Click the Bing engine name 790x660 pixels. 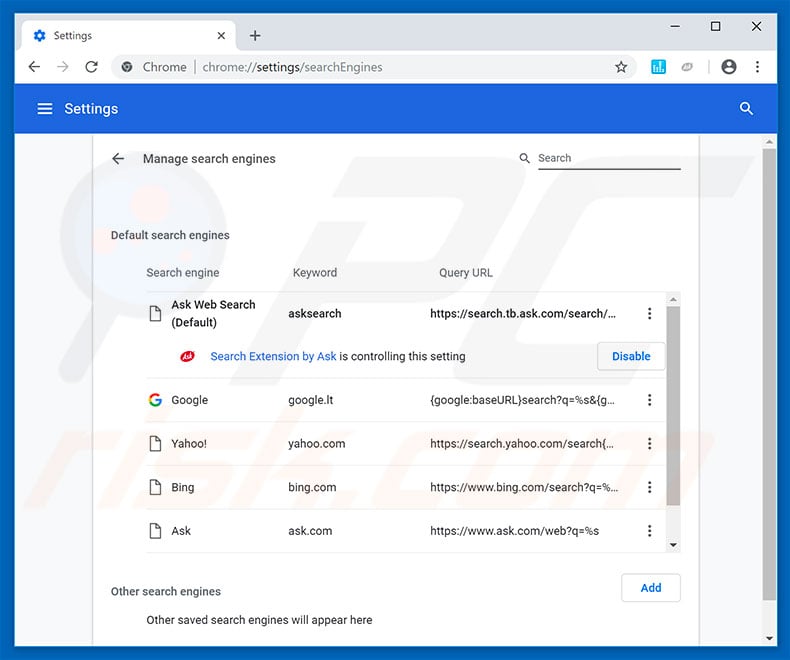[x=182, y=487]
